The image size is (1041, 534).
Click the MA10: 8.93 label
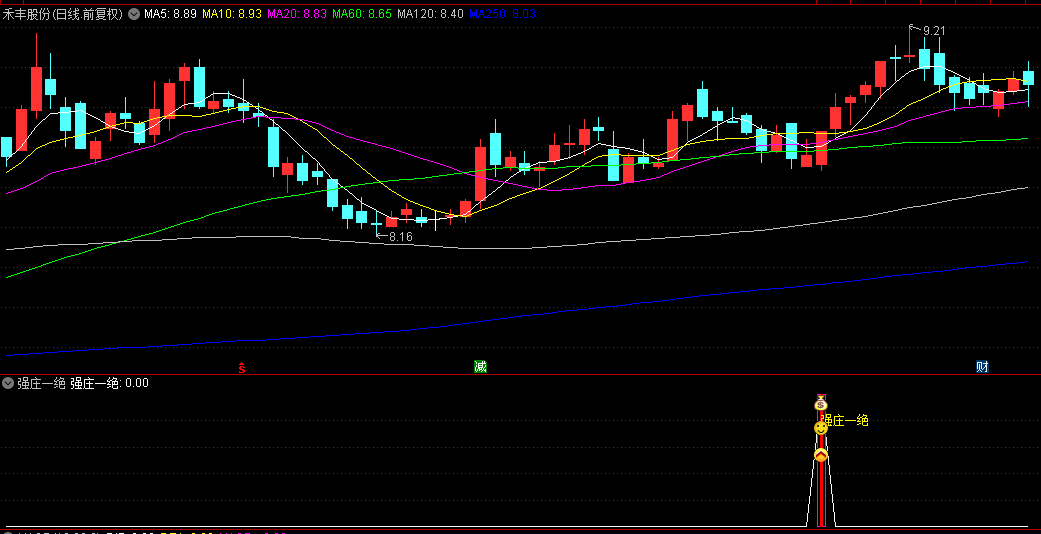(x=232, y=14)
